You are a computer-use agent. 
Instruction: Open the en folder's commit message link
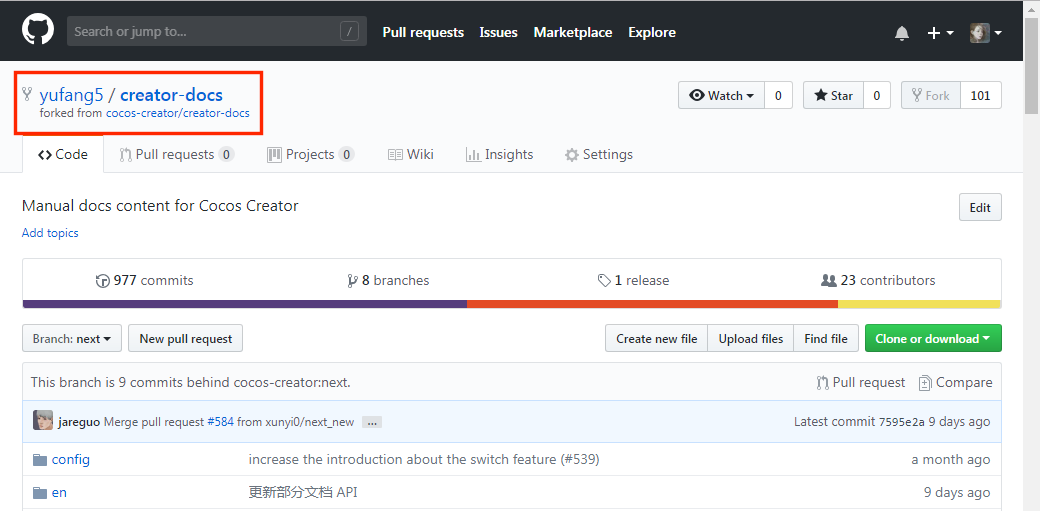303,492
